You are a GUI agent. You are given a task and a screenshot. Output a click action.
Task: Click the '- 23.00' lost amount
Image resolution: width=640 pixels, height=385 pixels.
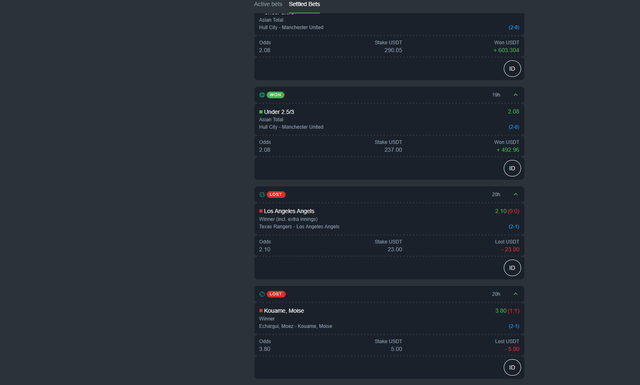[510, 249]
